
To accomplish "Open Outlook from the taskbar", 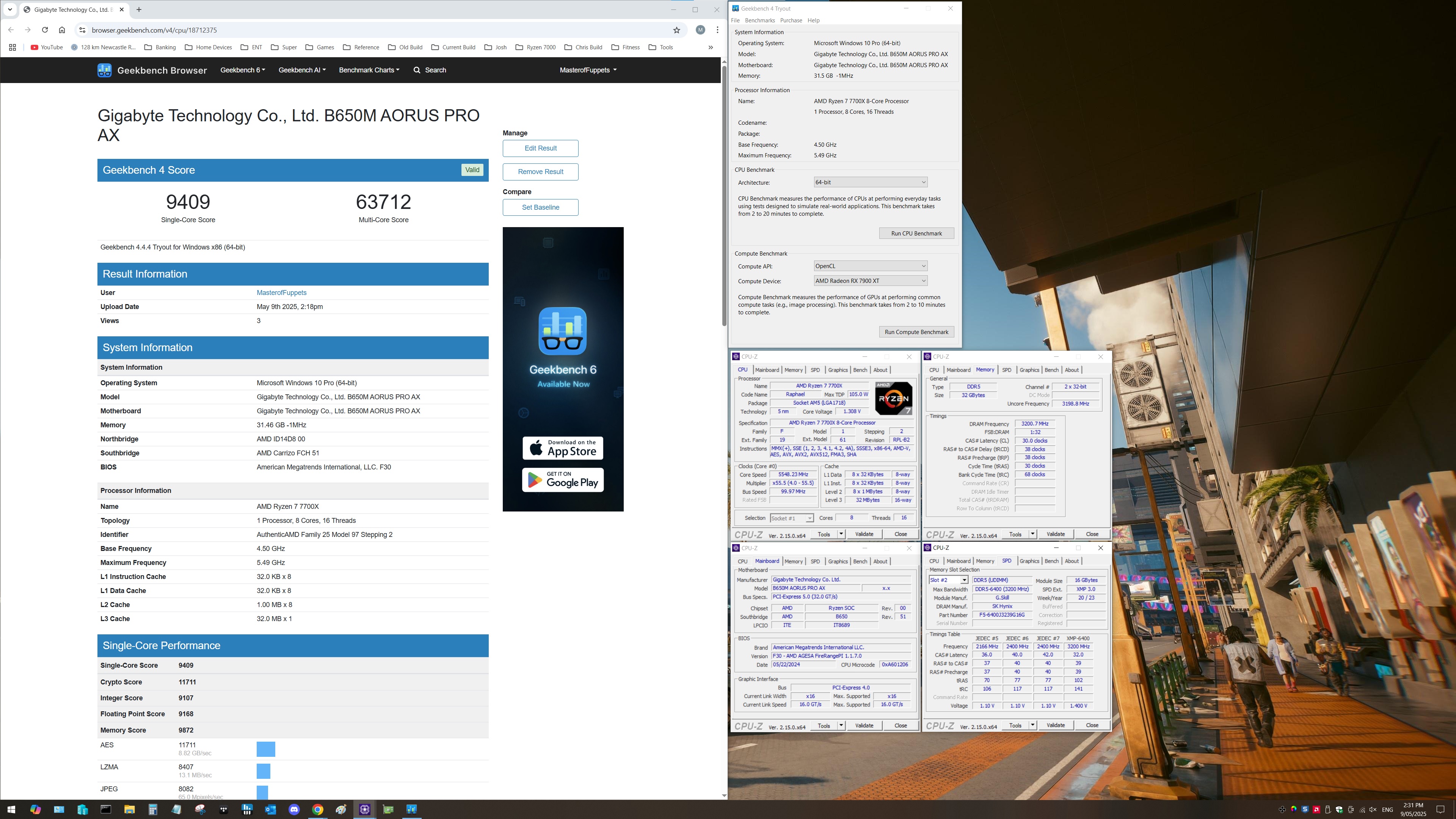I will point(270,810).
